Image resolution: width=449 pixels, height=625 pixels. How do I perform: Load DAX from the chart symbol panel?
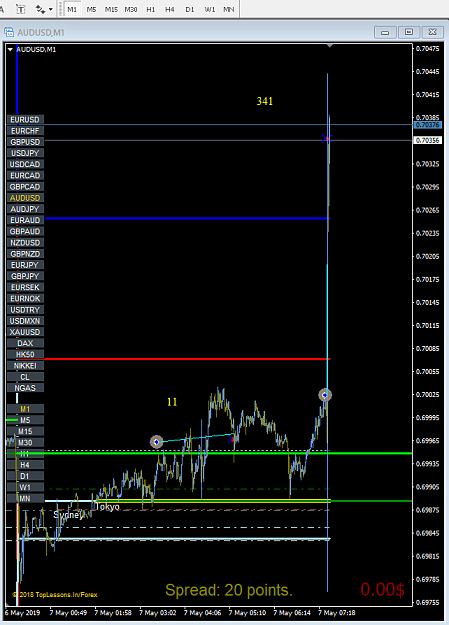(x=25, y=343)
